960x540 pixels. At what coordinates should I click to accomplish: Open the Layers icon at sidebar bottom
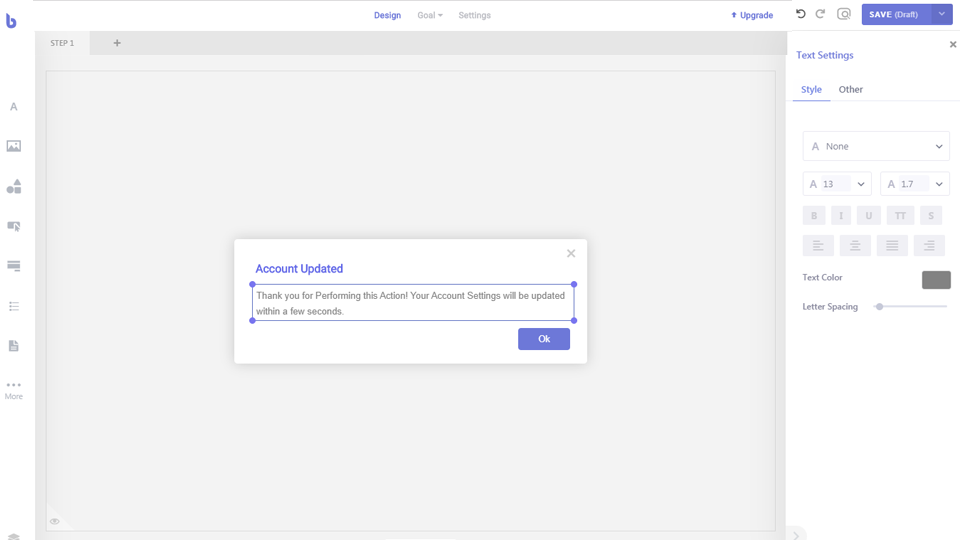tap(13, 536)
